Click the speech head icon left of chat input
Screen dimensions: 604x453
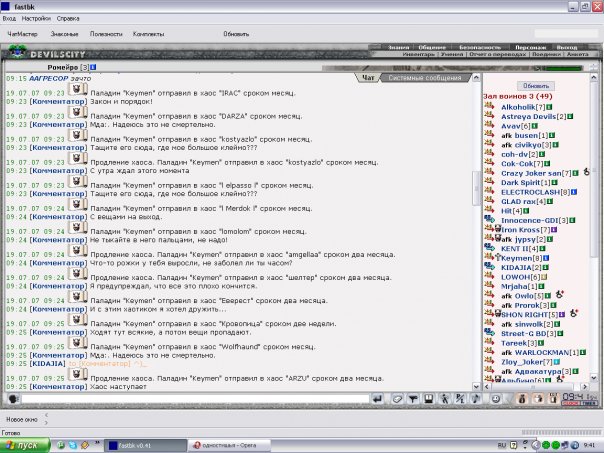13,399
